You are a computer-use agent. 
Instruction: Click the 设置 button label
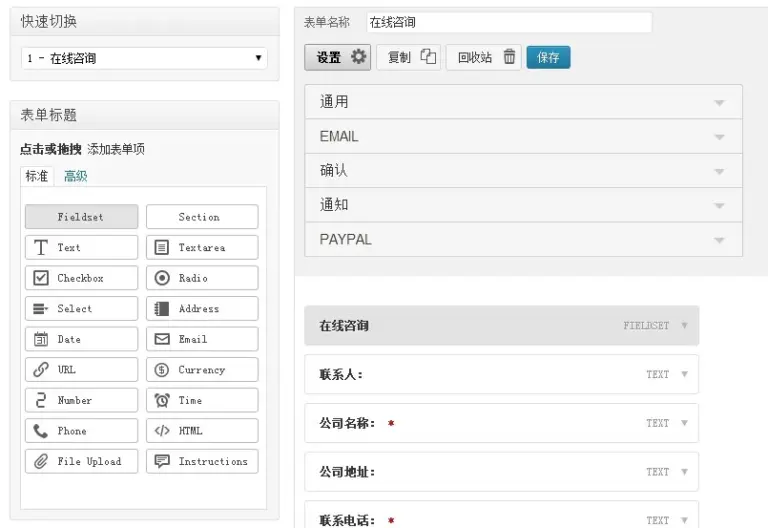[x=328, y=57]
